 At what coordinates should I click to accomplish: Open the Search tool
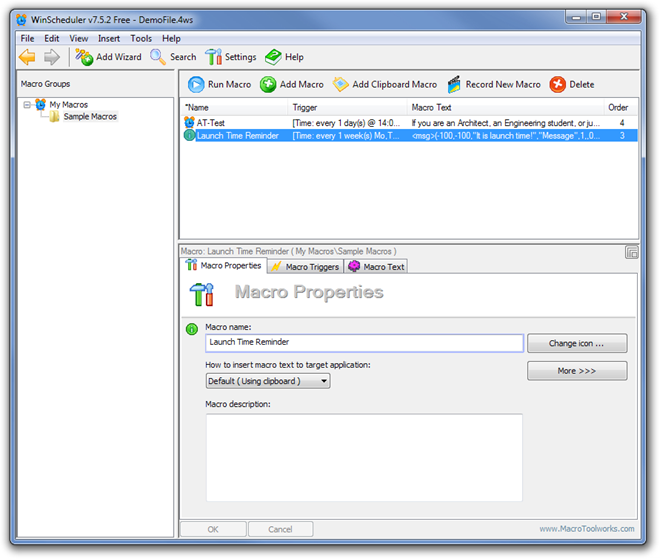tap(173, 57)
